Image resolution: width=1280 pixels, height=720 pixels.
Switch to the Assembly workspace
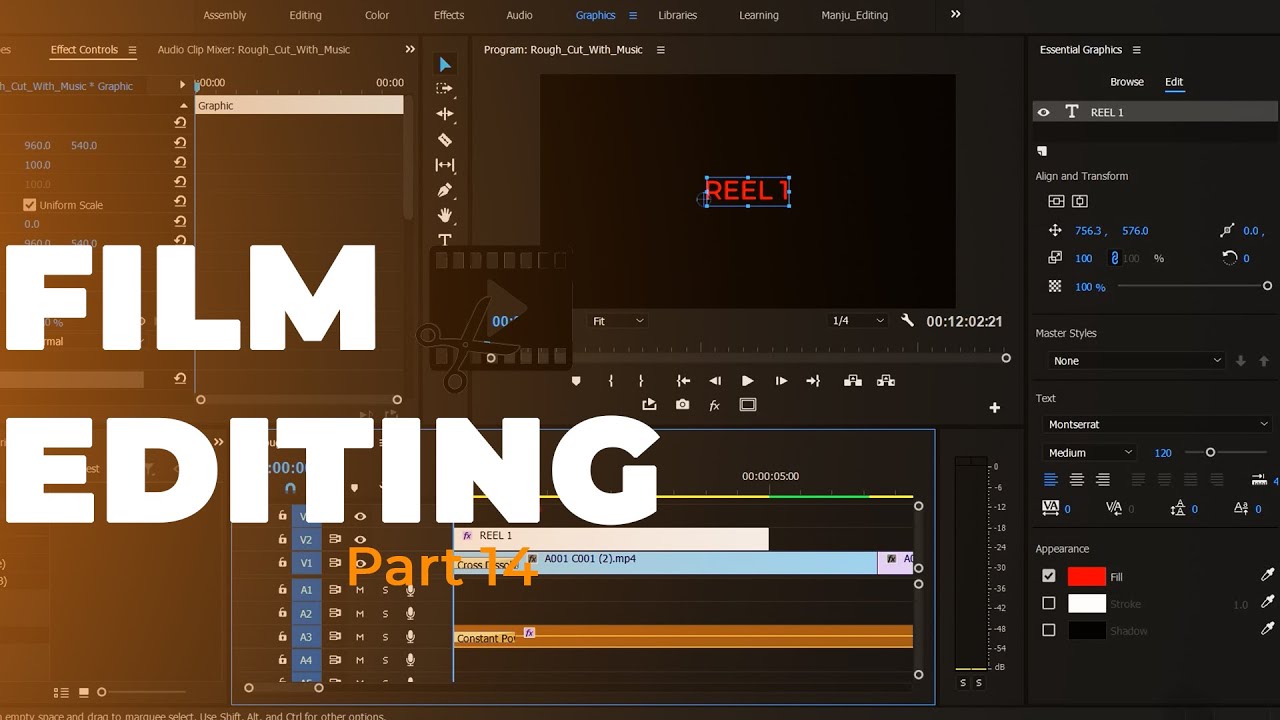[225, 15]
